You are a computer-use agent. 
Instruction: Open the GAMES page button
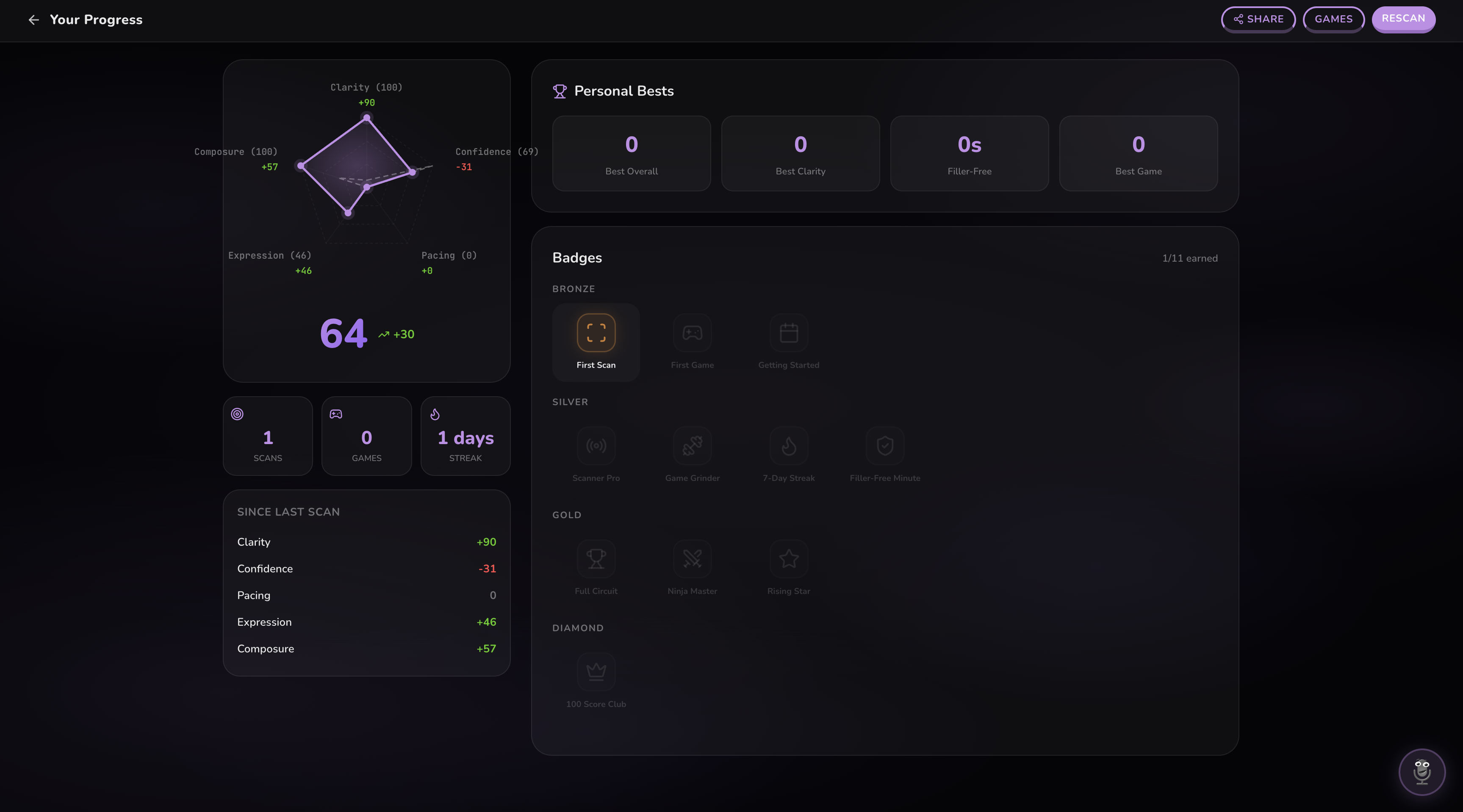(x=1333, y=19)
